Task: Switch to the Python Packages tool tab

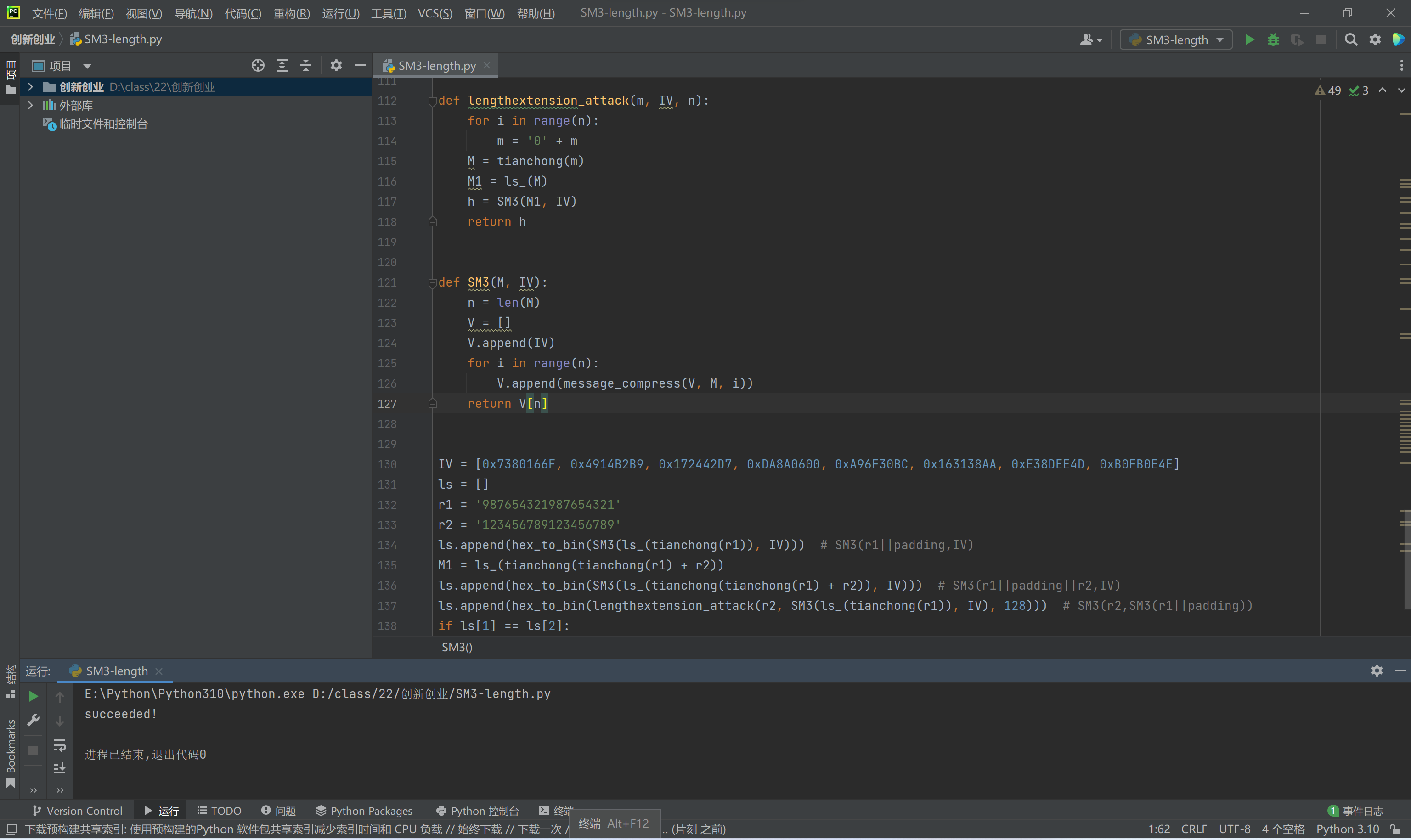Action: click(x=364, y=811)
